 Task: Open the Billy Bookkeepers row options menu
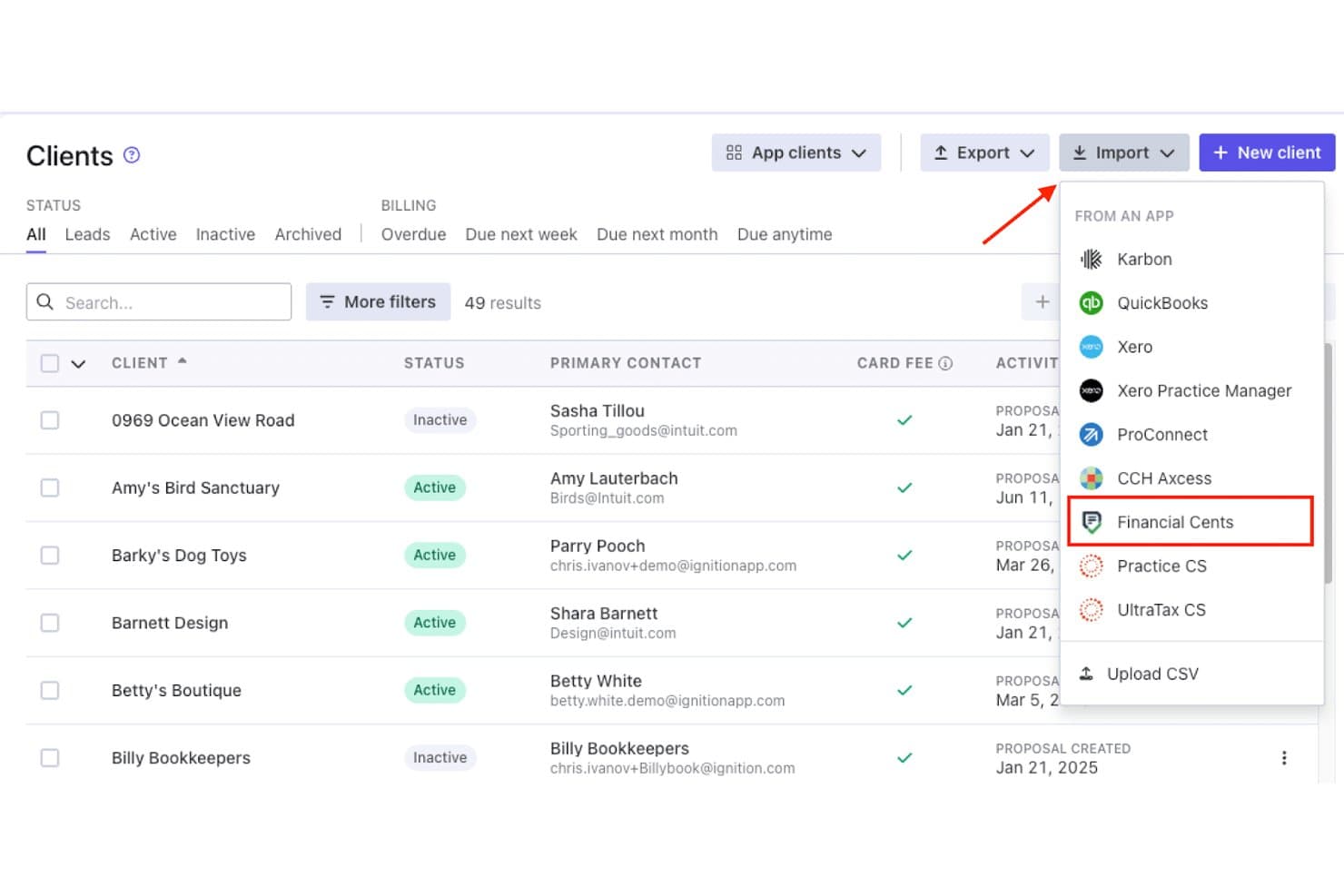(1283, 758)
